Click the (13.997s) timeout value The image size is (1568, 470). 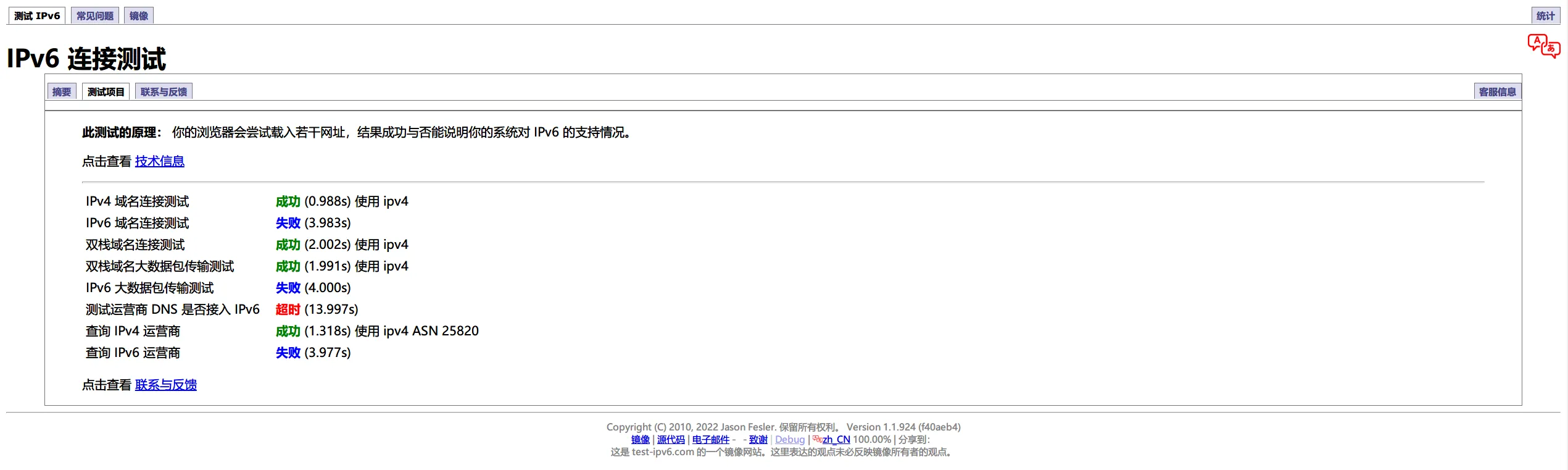tap(331, 309)
